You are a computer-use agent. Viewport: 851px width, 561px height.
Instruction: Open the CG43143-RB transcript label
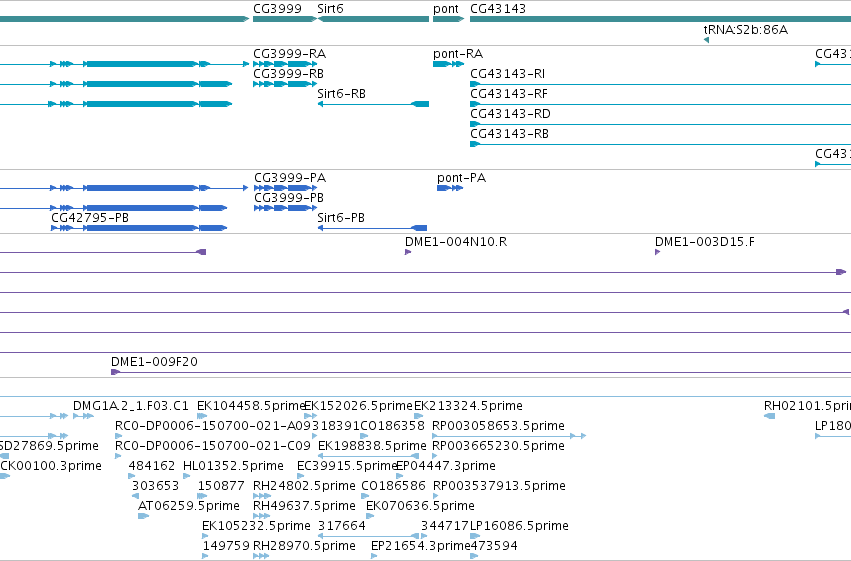click(510, 134)
